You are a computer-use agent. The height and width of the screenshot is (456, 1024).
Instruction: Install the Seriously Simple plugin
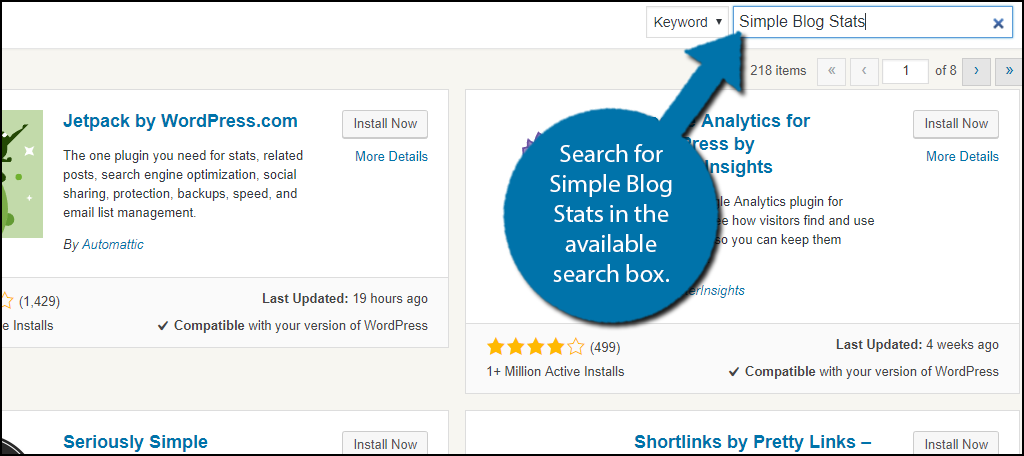coord(385,443)
